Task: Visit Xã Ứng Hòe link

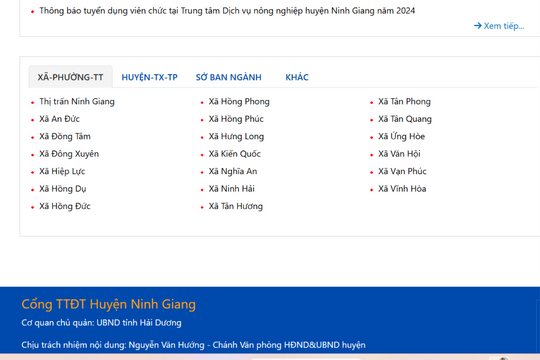Action: tap(402, 136)
